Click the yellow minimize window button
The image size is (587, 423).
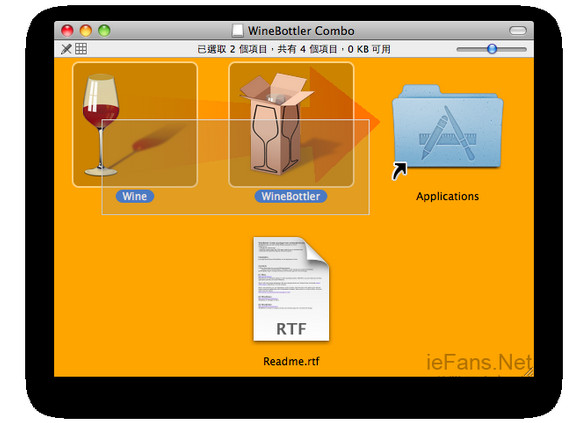(86, 30)
